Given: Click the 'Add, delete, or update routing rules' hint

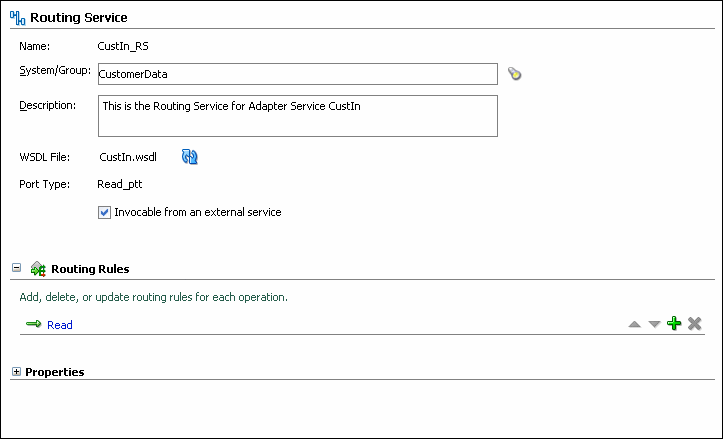Looking at the screenshot, I should [154, 297].
